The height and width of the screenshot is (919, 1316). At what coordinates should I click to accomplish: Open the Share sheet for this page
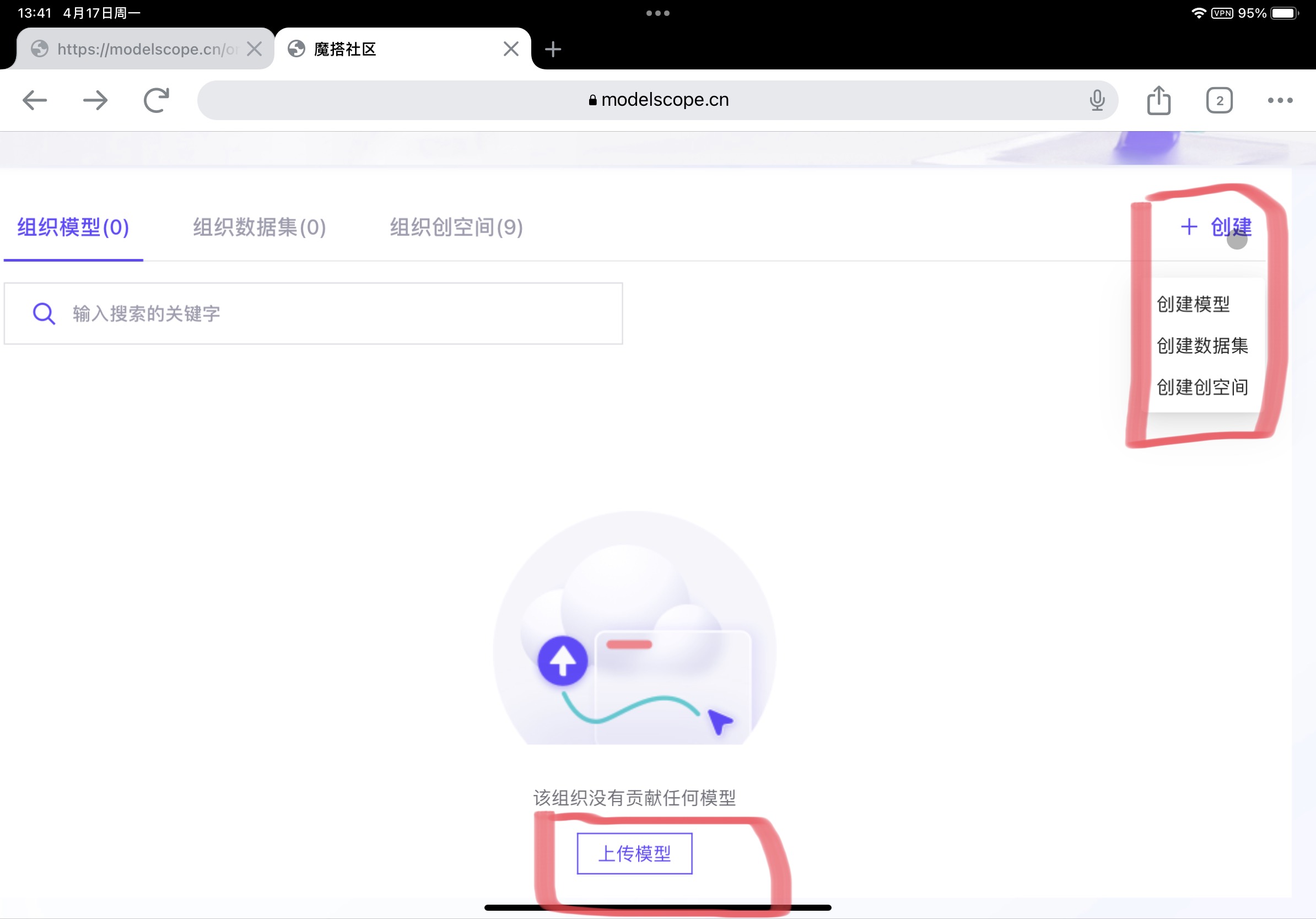[1159, 100]
